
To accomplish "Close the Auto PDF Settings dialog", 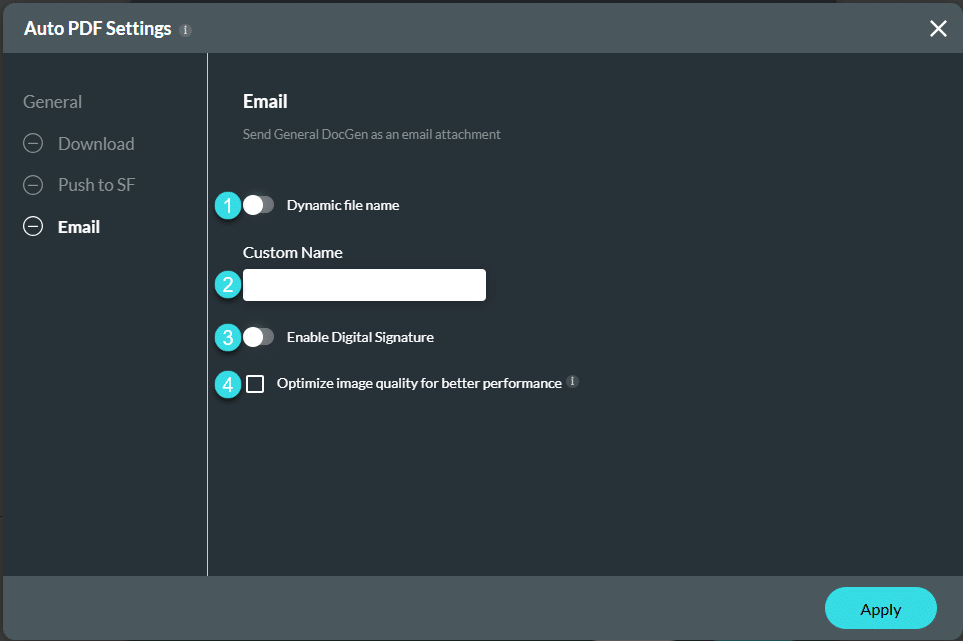I will [937, 28].
